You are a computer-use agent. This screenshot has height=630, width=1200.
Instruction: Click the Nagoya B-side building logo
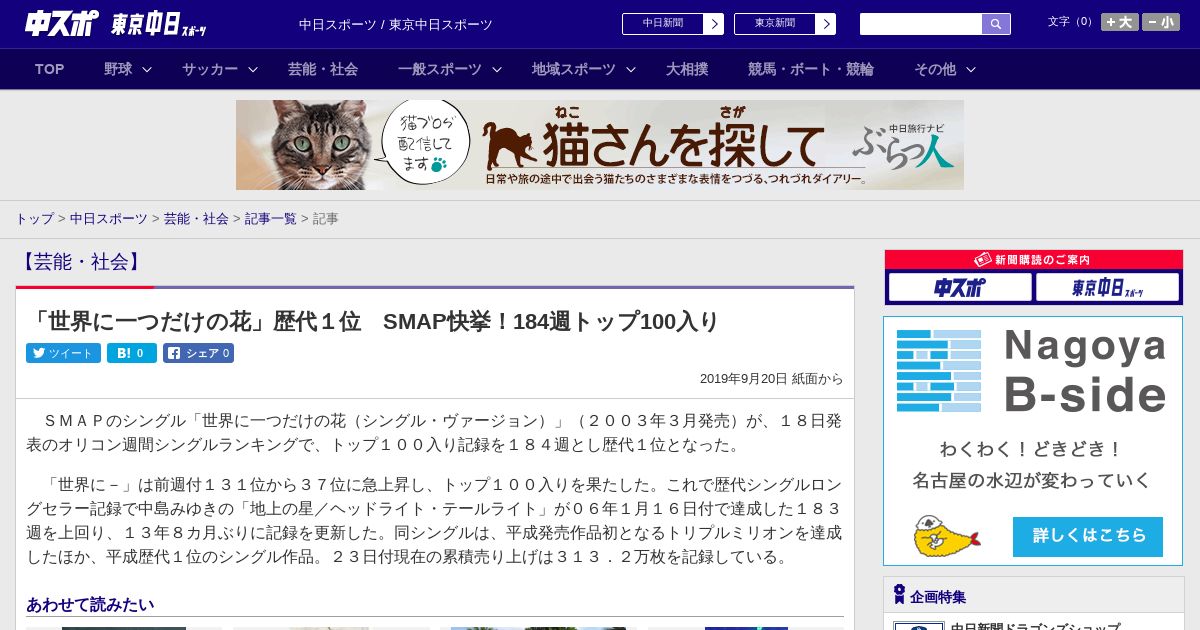click(x=939, y=370)
